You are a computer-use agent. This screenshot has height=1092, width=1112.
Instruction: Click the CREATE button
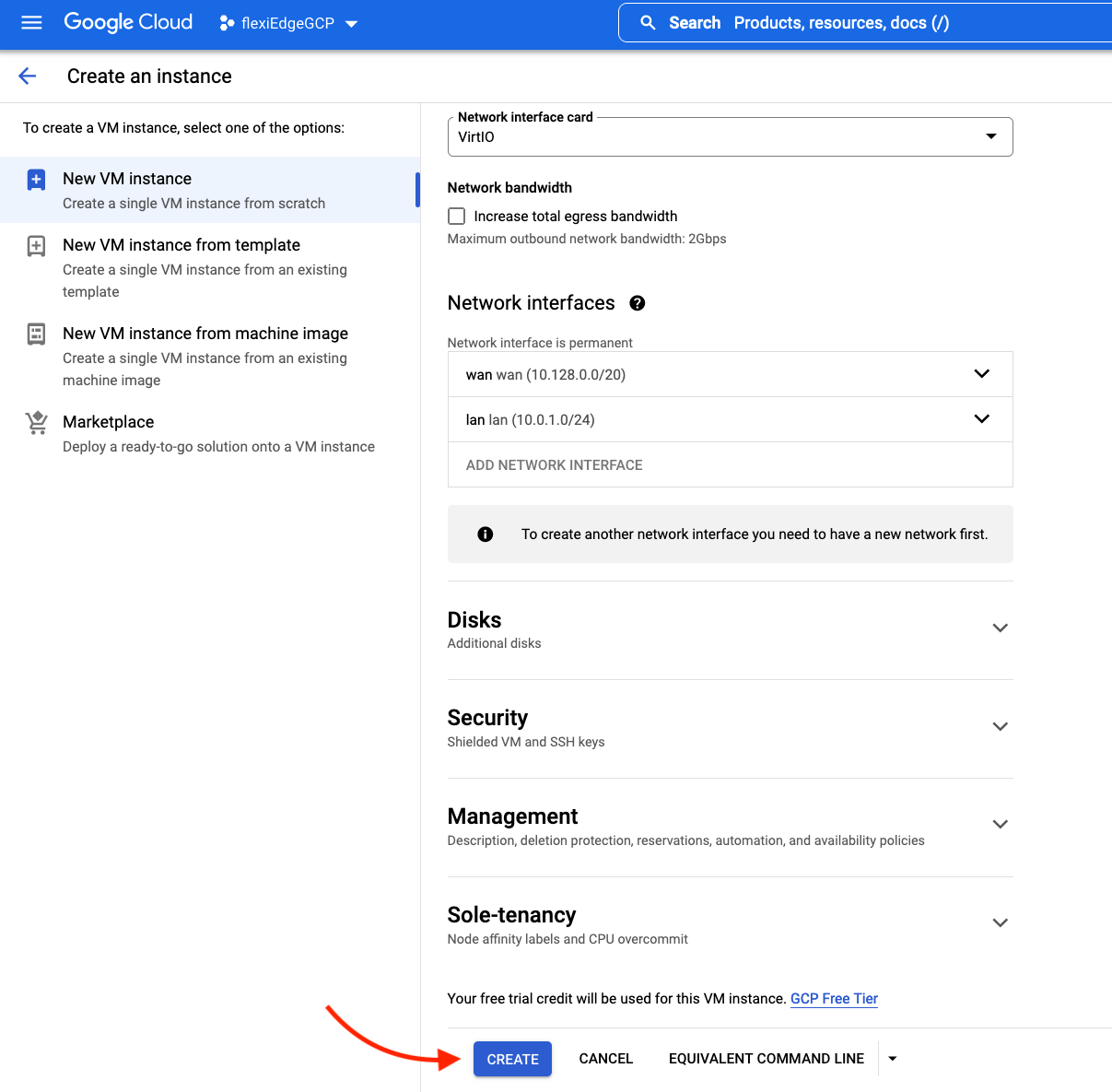point(512,1059)
